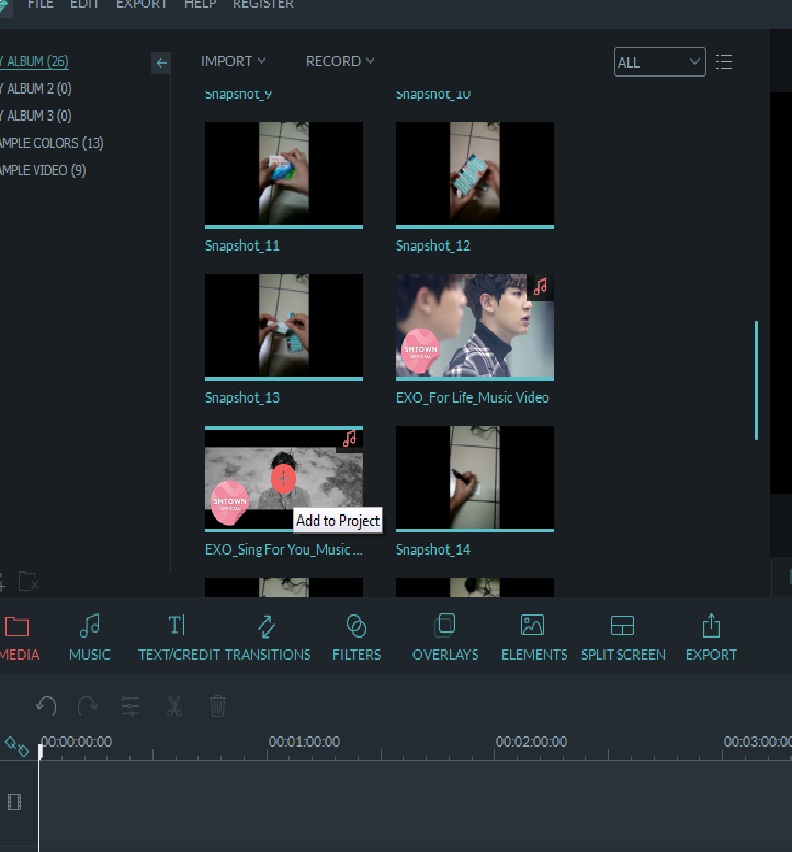The height and width of the screenshot is (852, 792).
Task: Click the red plus Add to Project button
Action: 283,479
